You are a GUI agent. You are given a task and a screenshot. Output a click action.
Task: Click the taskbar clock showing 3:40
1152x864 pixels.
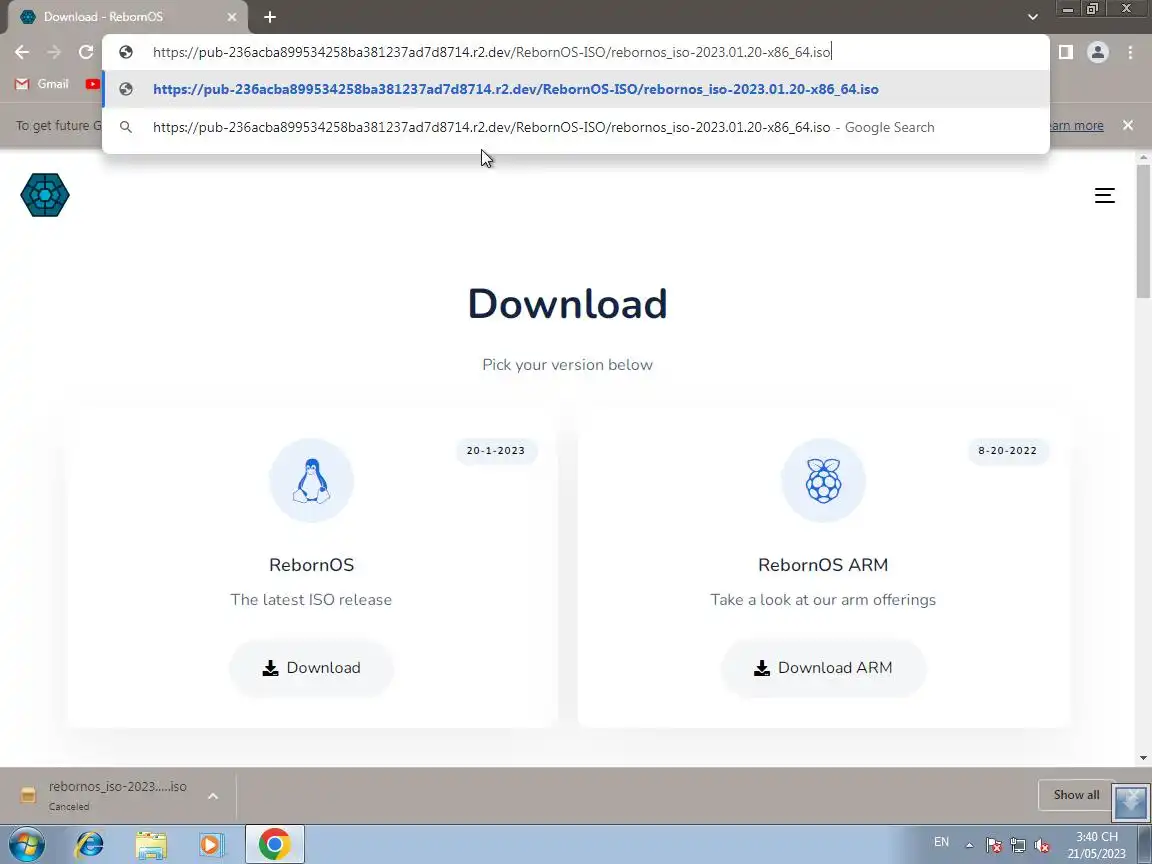point(1096,845)
